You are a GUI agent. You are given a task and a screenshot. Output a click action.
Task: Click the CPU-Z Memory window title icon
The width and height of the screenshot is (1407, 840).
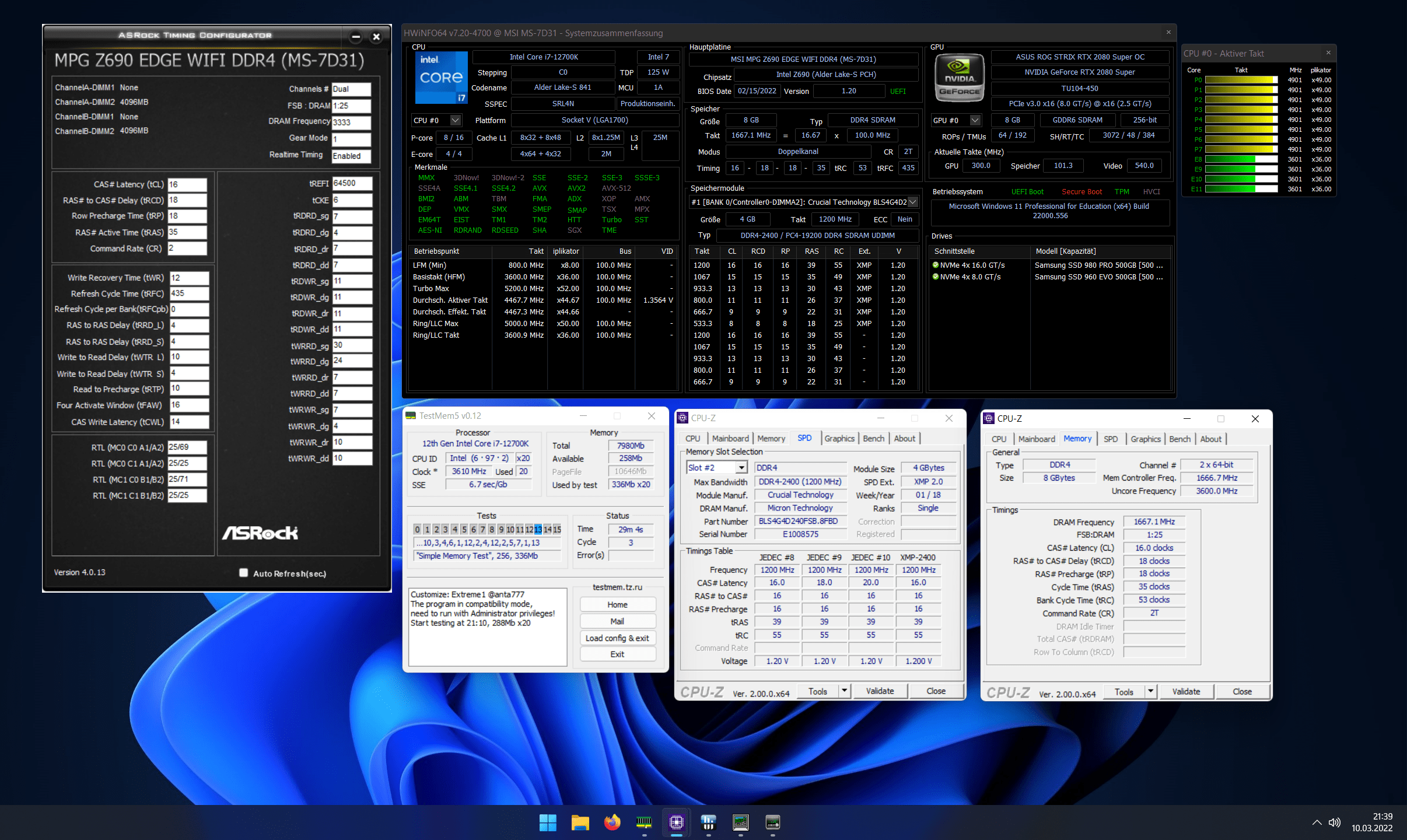coord(989,418)
